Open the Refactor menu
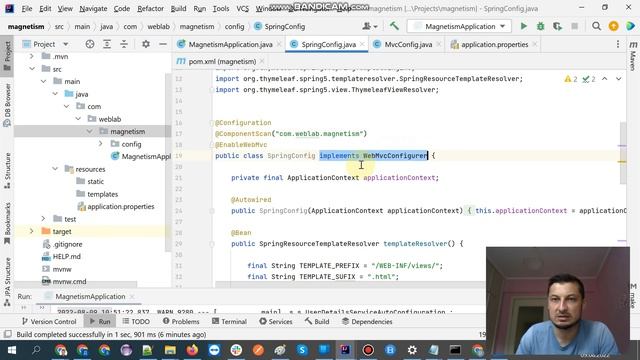640x360 pixels. coord(150,8)
